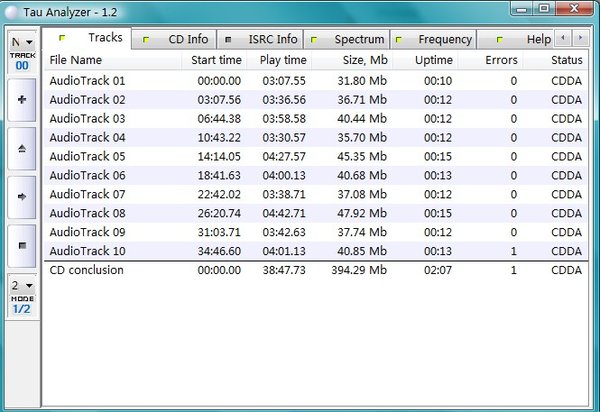Click the right arrow button in sidebar
Image resolution: width=600 pixels, height=412 pixels.
coord(22,197)
